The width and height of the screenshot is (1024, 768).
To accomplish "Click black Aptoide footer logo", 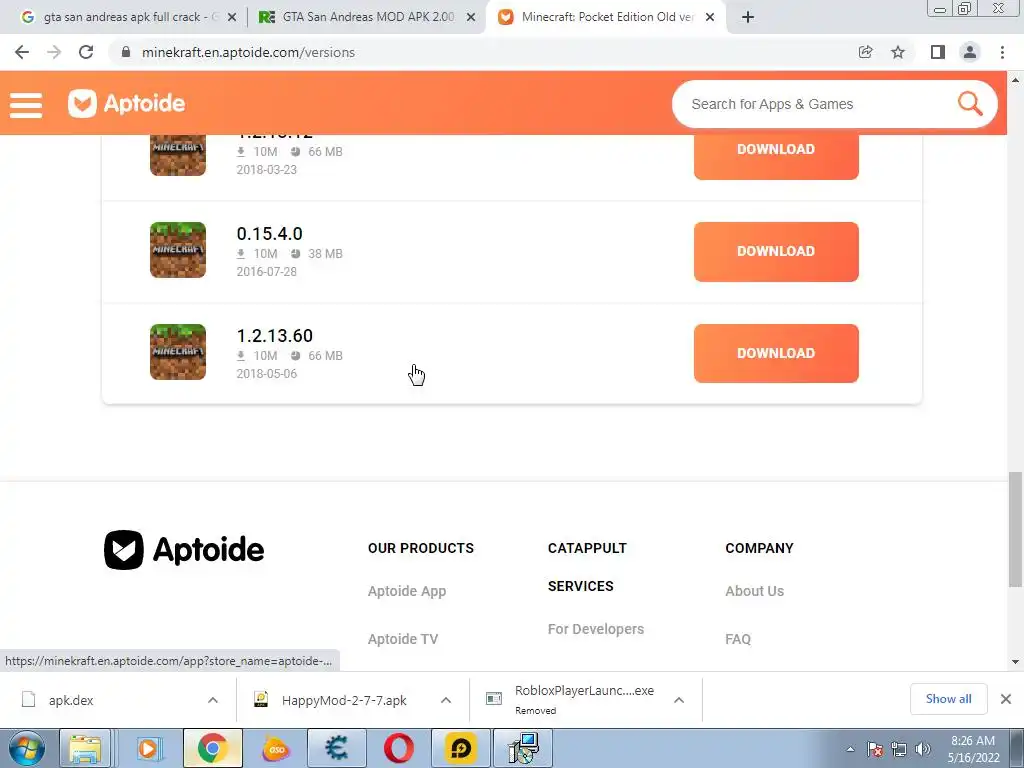I will [x=184, y=550].
